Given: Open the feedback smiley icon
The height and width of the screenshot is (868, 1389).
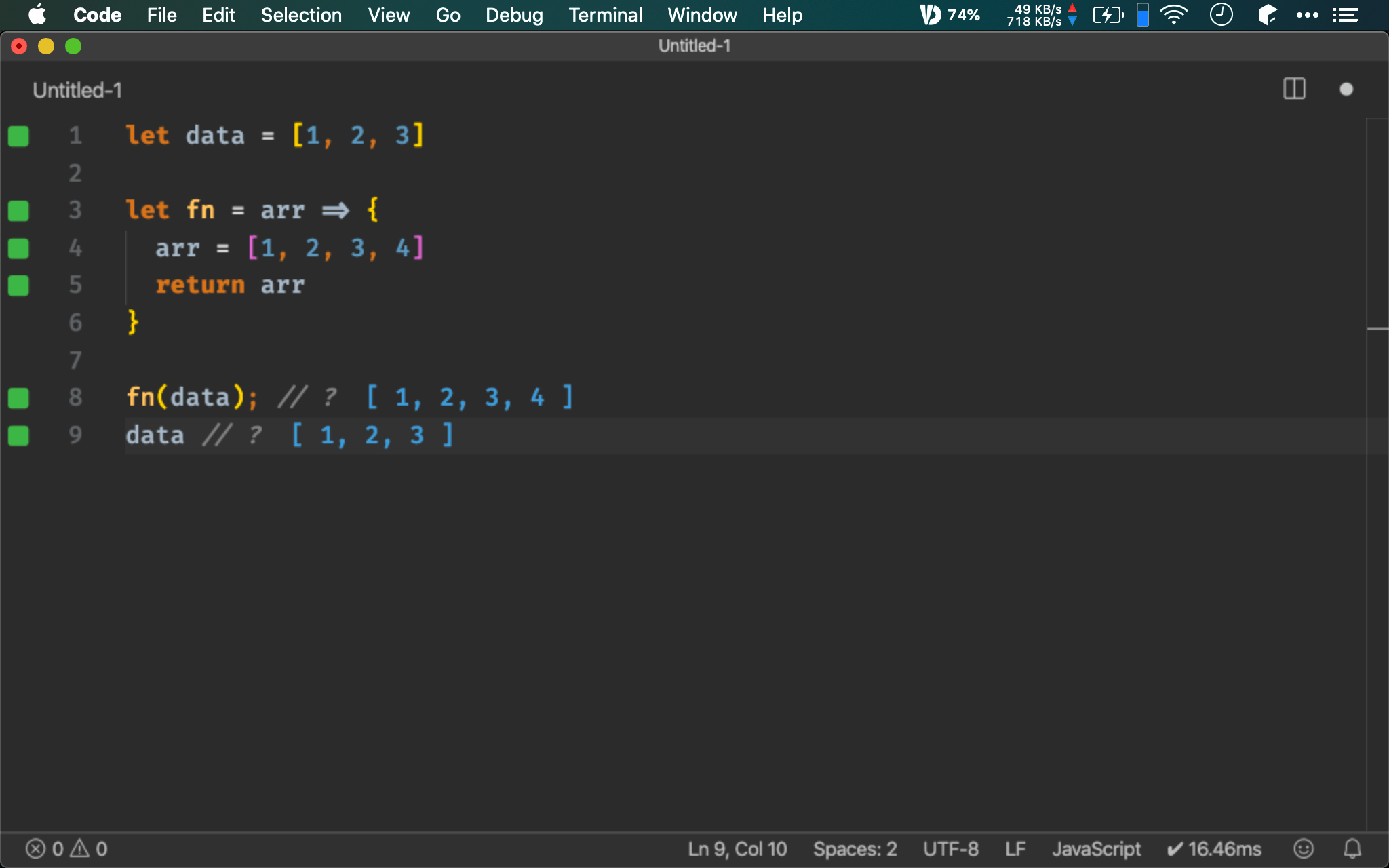Looking at the screenshot, I should (1303, 848).
